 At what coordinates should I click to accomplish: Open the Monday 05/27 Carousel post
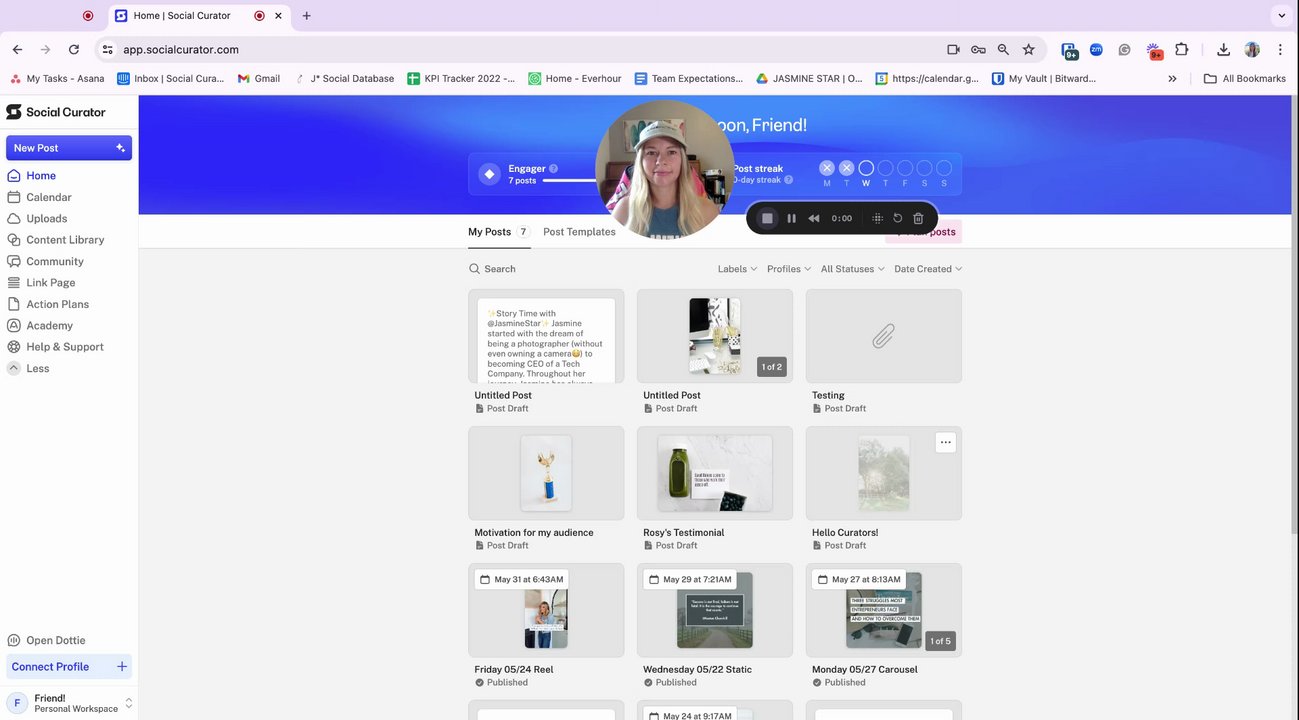(884, 610)
